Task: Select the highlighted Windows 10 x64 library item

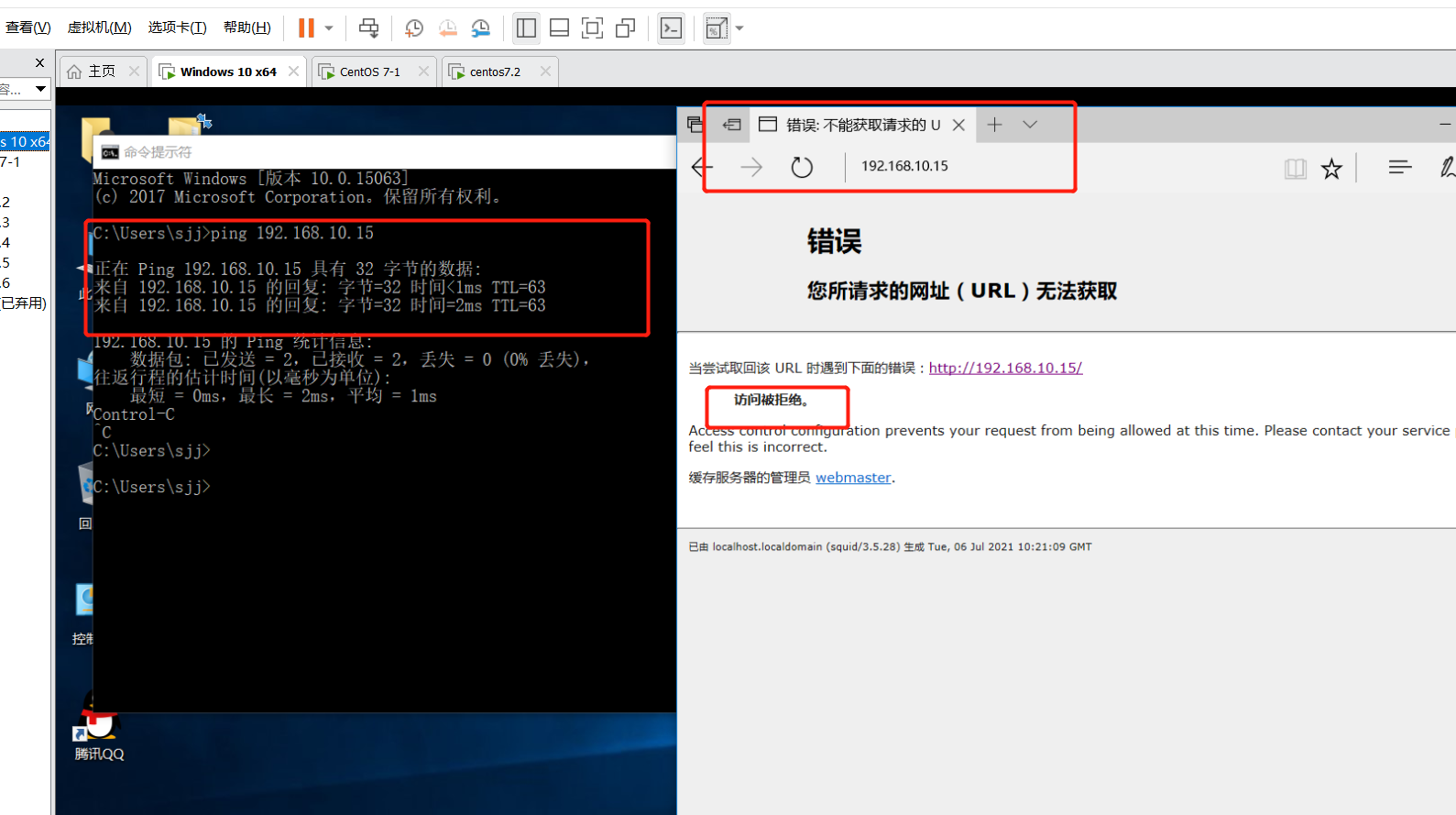Action: coord(25,141)
